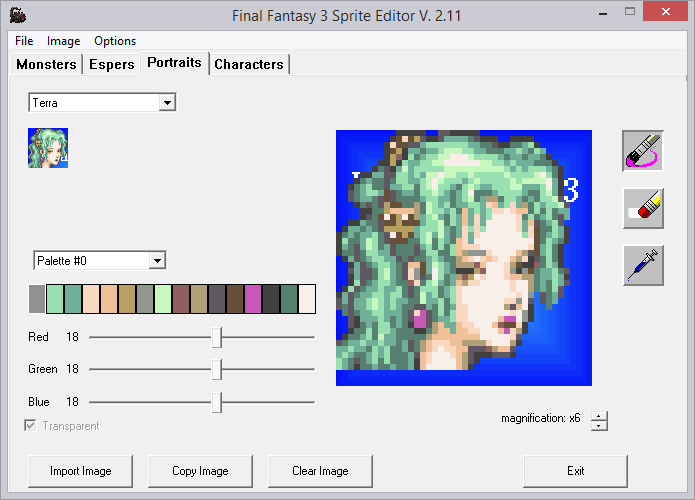Select the gray-green palette swatch

(x=145, y=299)
